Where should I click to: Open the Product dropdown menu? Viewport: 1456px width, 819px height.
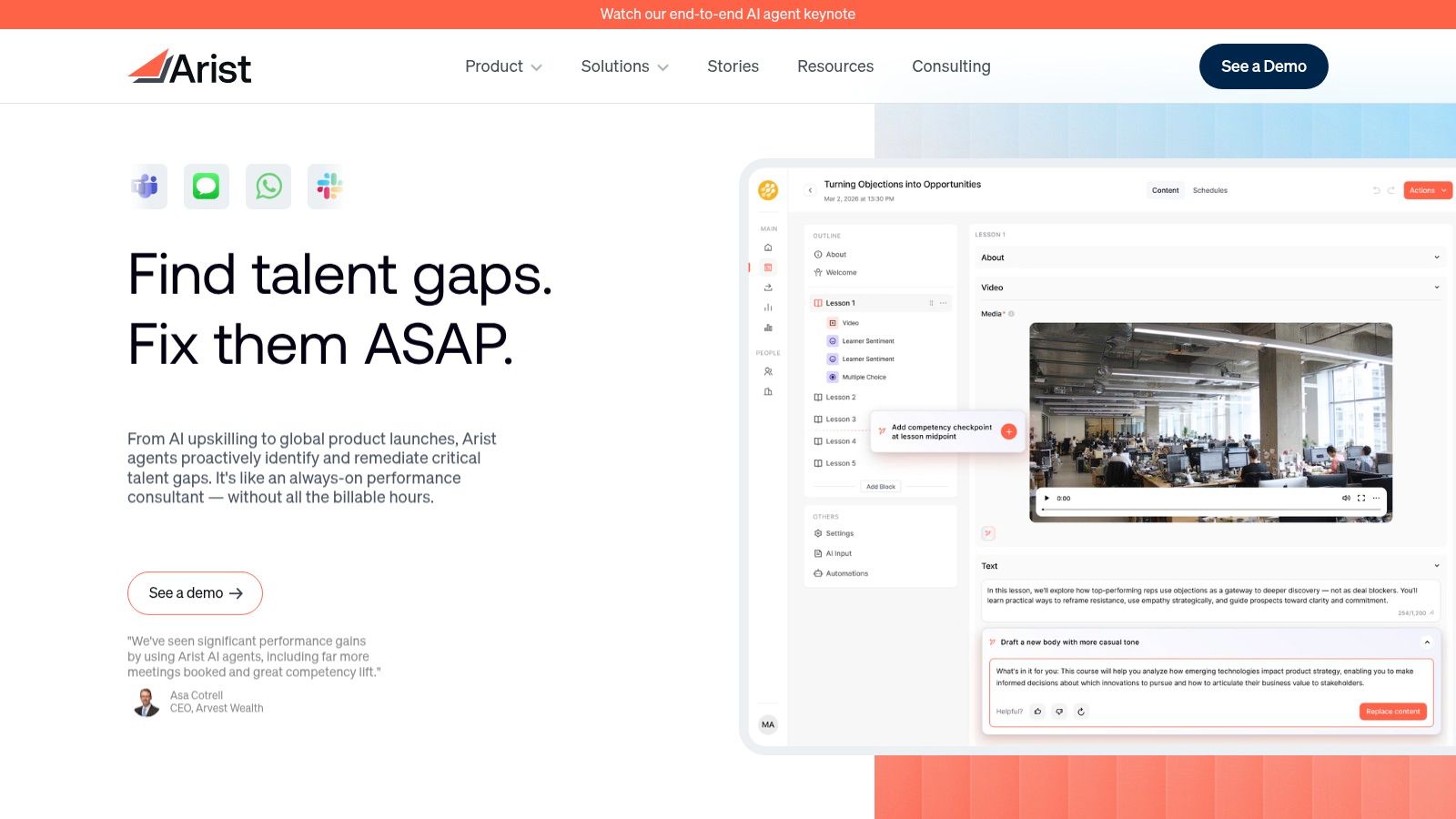(503, 66)
